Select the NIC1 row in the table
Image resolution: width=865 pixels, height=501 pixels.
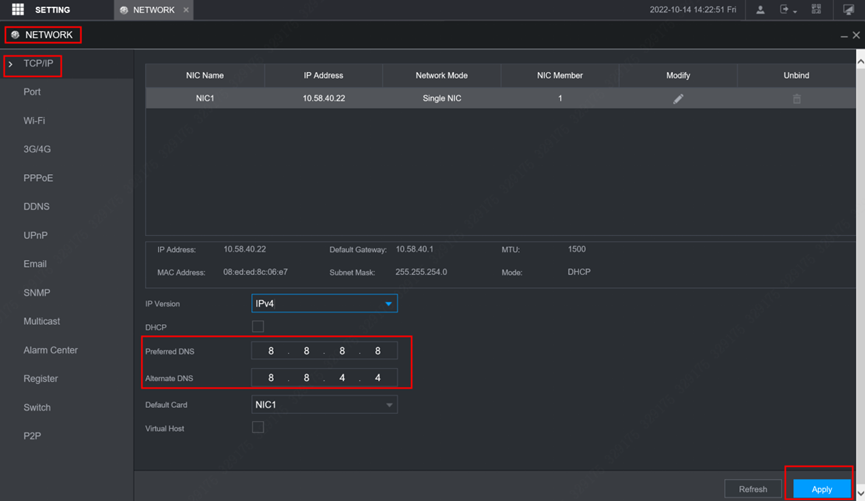pos(440,99)
